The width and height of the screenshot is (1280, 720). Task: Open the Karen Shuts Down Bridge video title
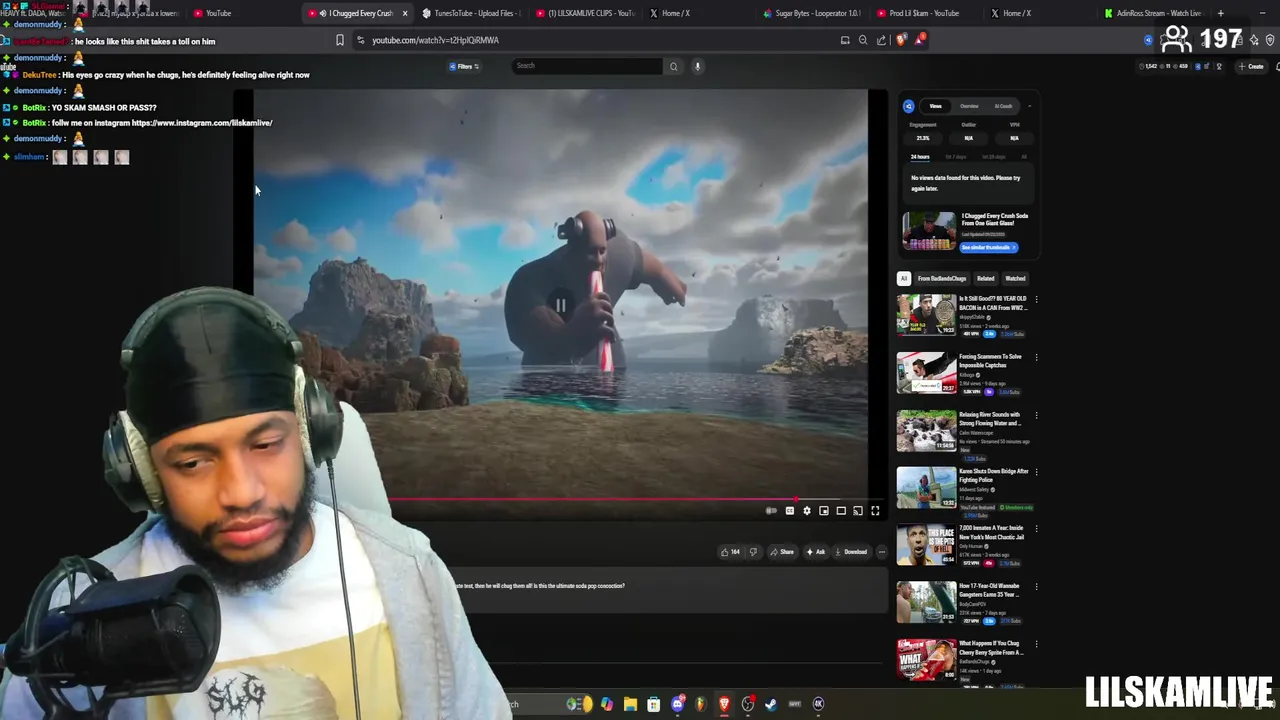click(x=994, y=475)
